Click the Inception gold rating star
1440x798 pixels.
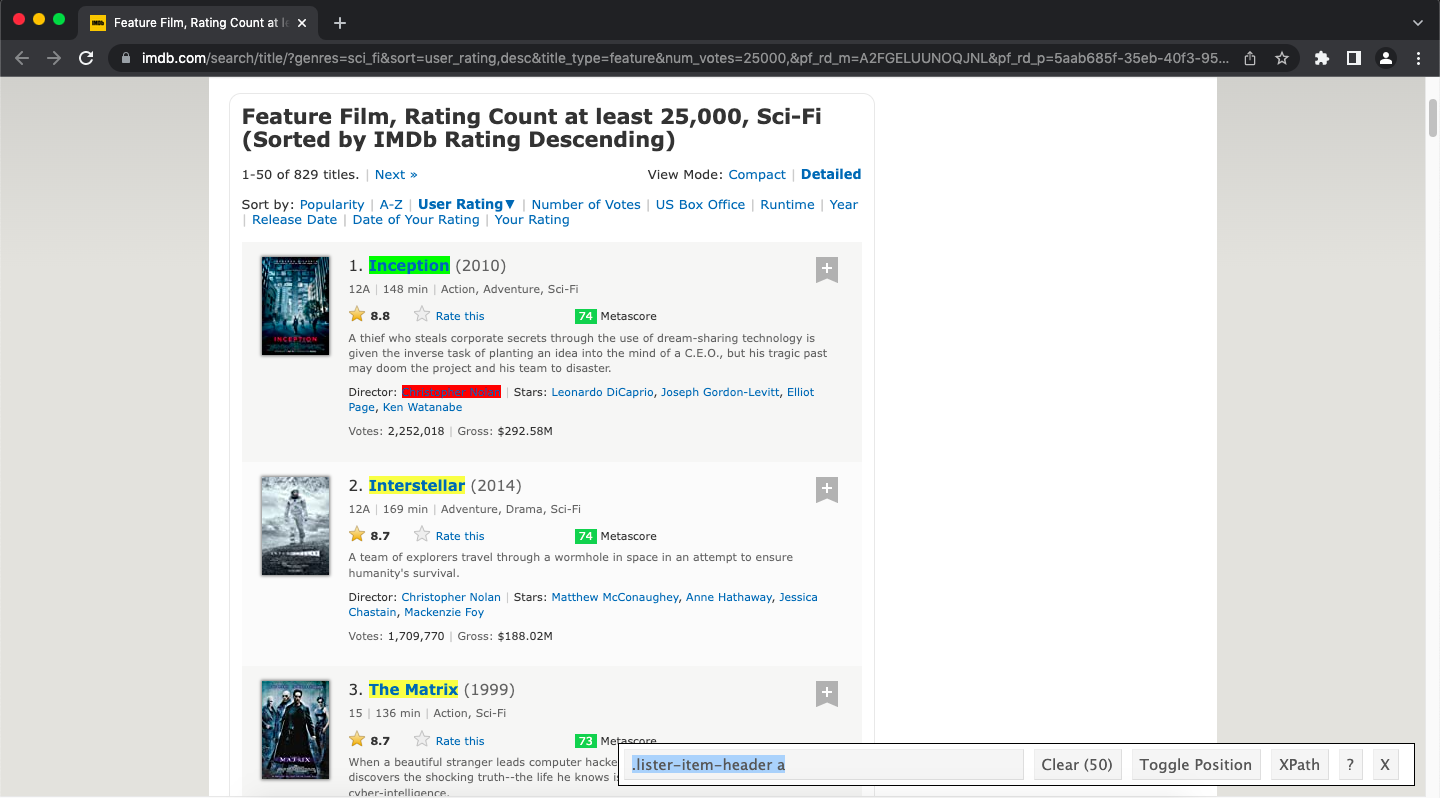(x=357, y=314)
